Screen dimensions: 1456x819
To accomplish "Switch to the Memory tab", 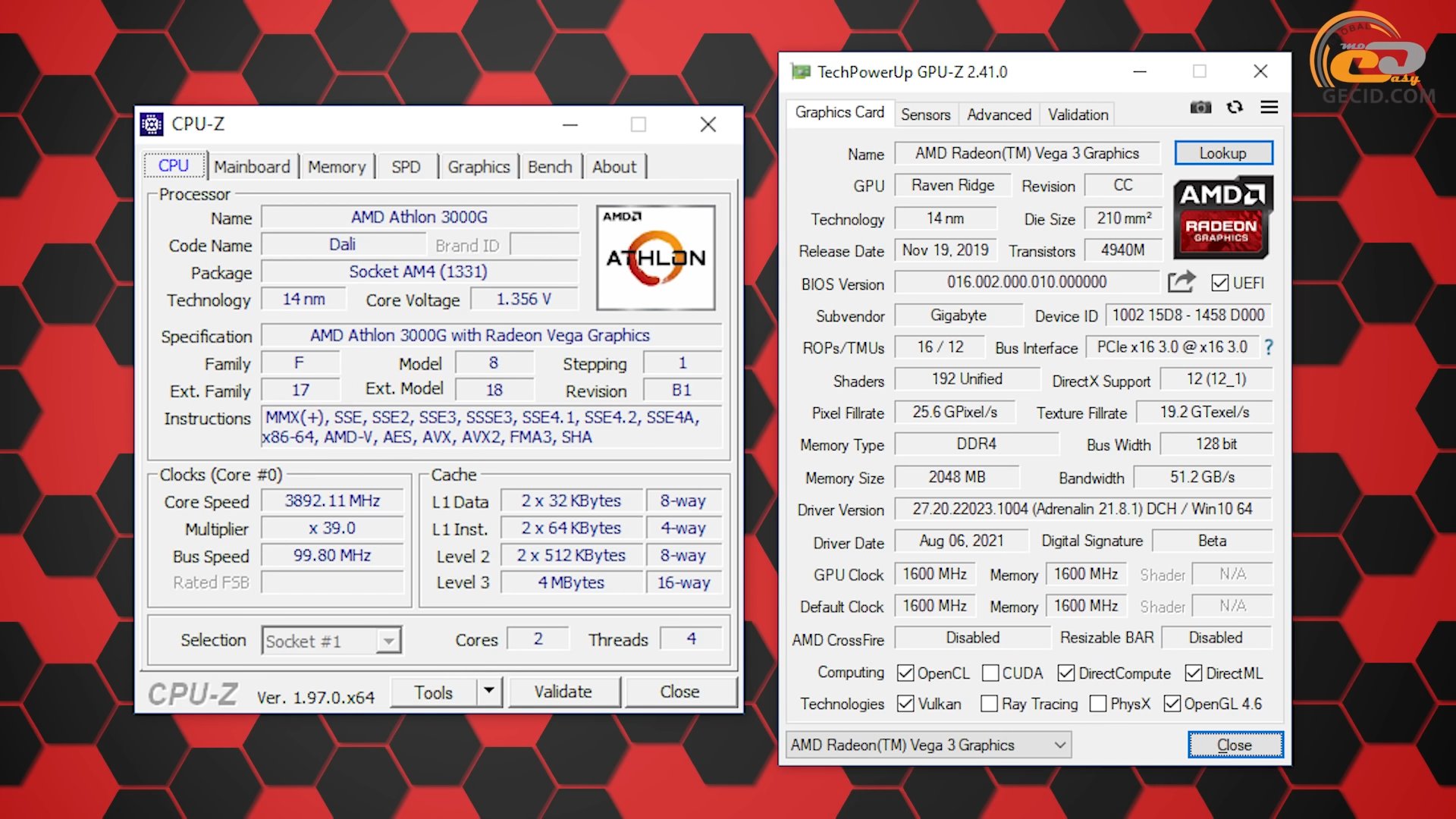I will 337,166.
